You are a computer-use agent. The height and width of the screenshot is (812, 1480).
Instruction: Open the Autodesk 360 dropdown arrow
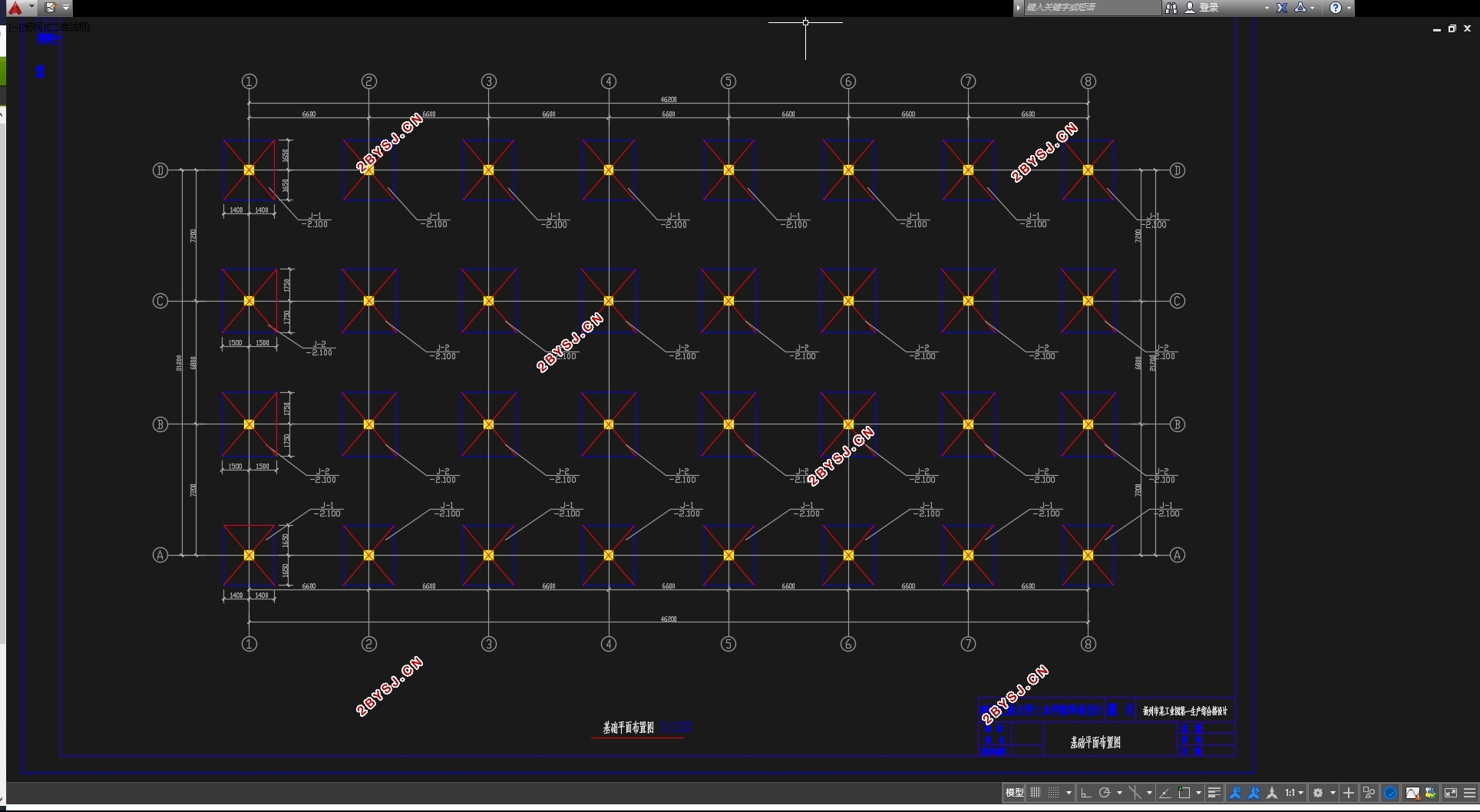click(1313, 8)
